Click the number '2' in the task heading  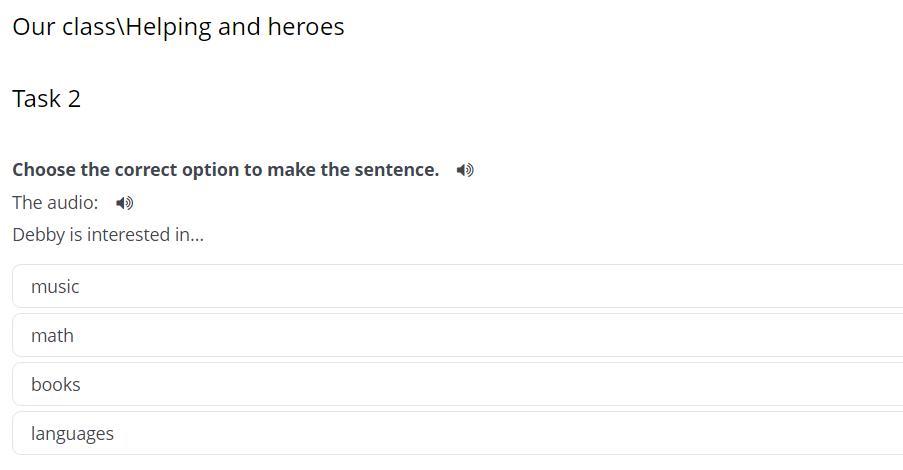73,99
